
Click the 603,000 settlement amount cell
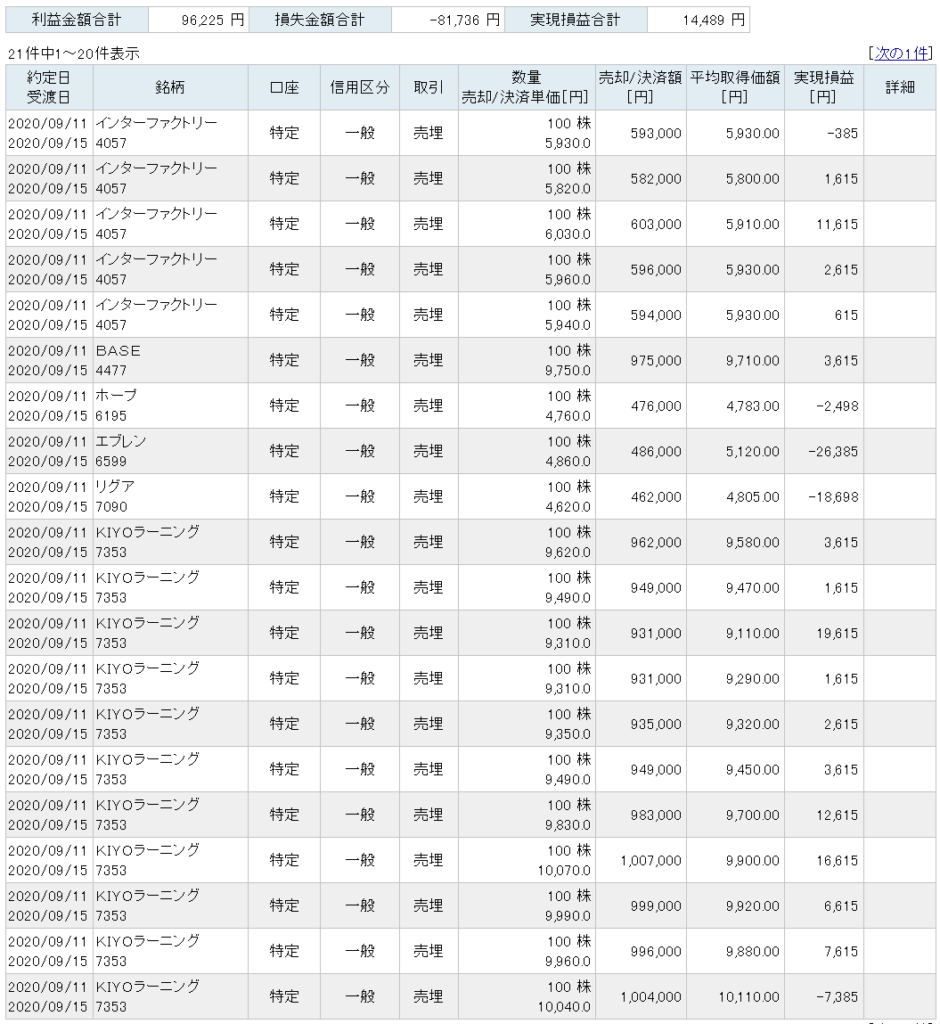641,224
